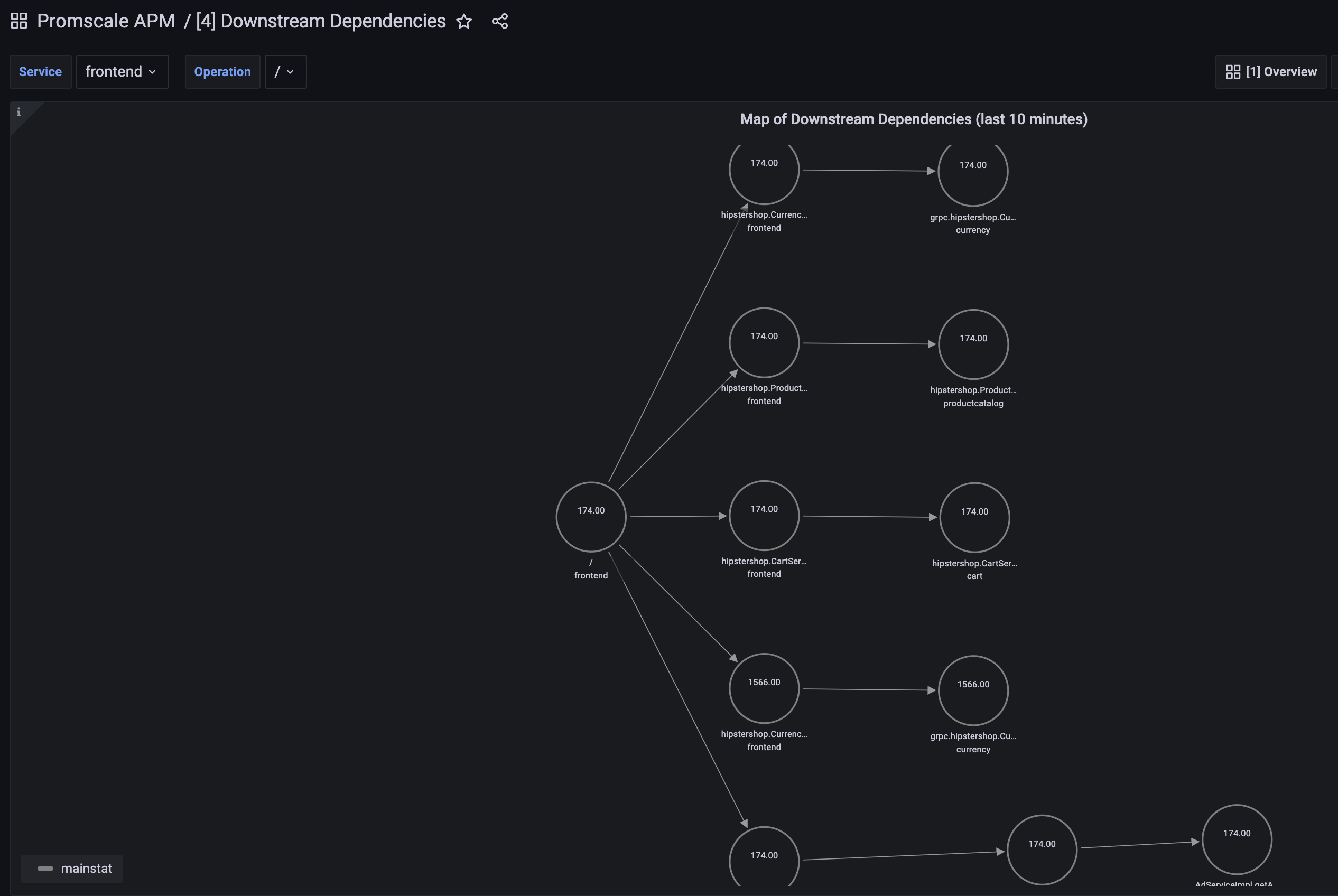This screenshot has height=896, width=1338.
Task: Open the Service frontend dropdown
Action: tap(122, 72)
